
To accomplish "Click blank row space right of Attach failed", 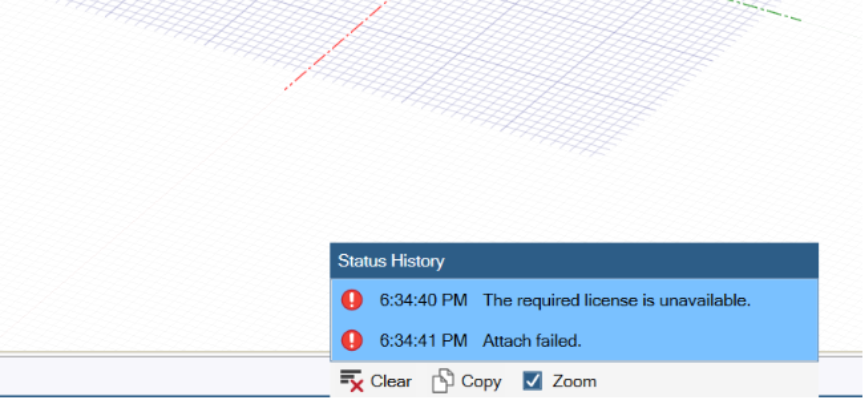I will [700, 340].
